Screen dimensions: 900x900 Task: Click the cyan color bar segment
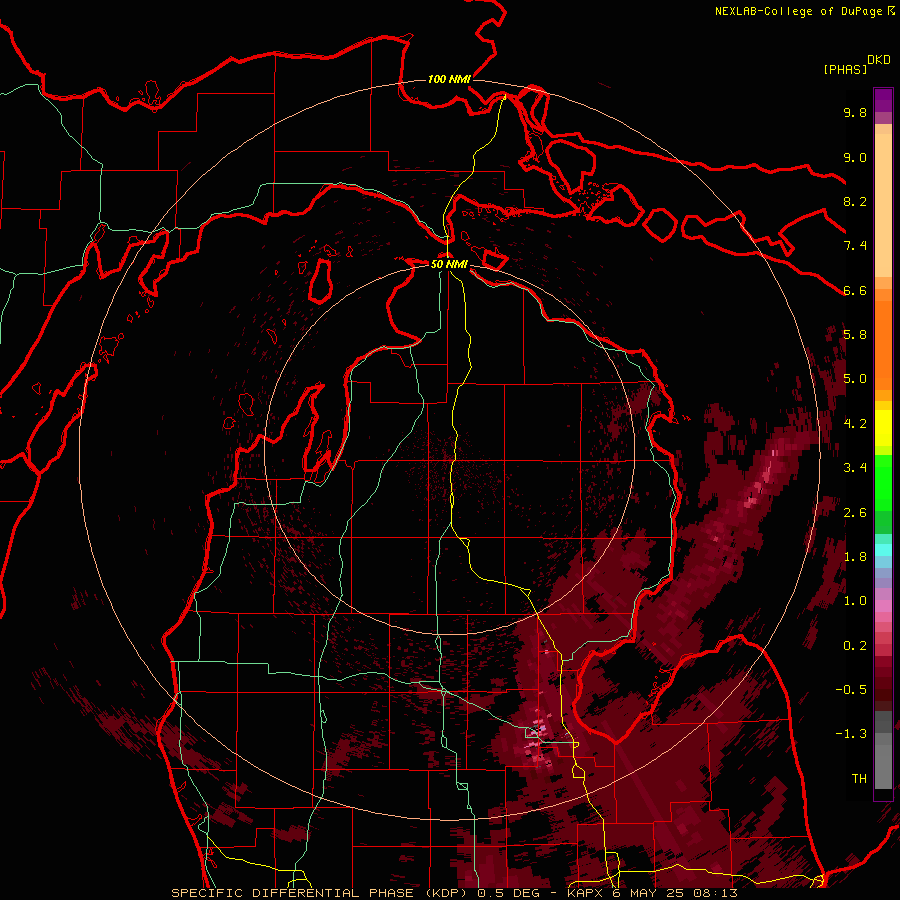click(883, 549)
